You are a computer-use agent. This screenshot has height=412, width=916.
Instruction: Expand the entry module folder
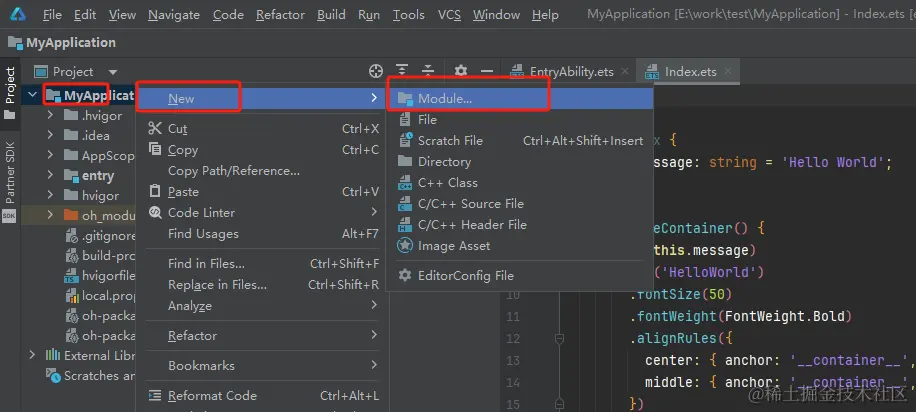click(x=51, y=175)
